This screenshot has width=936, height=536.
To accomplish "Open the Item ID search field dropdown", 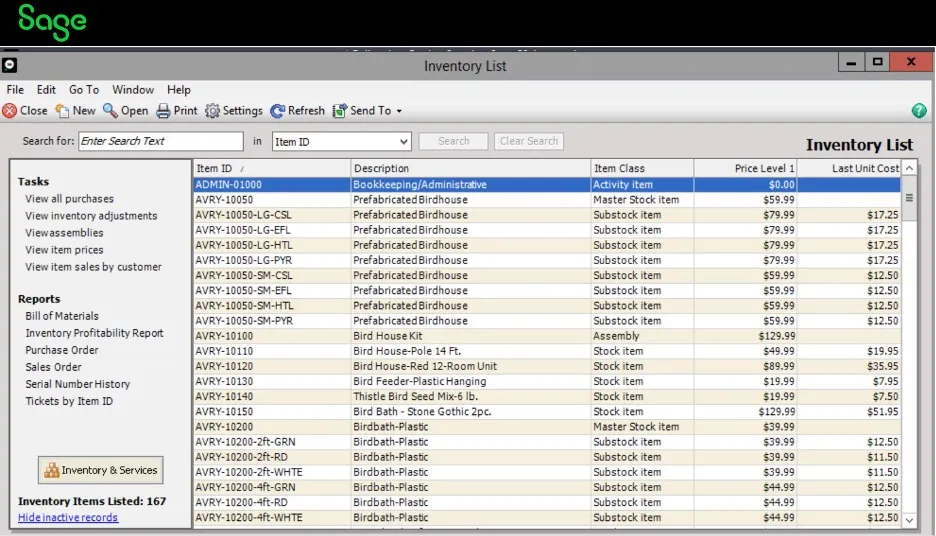I will 403,142.
